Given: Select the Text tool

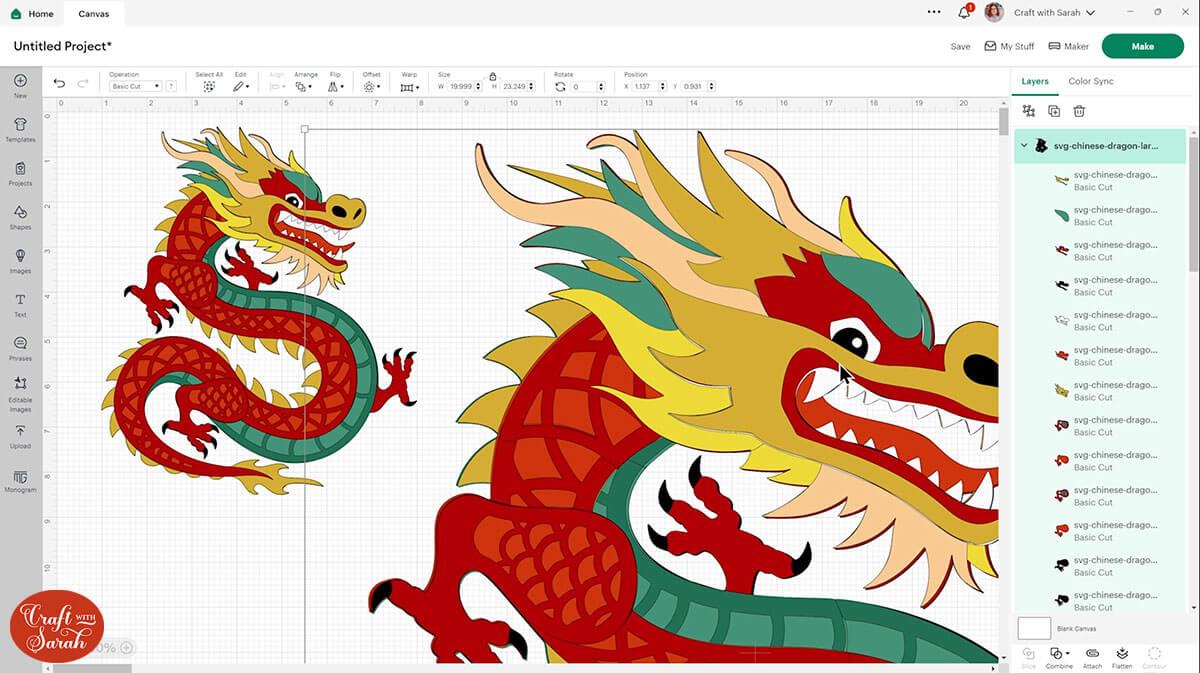Looking at the screenshot, I should [x=20, y=304].
